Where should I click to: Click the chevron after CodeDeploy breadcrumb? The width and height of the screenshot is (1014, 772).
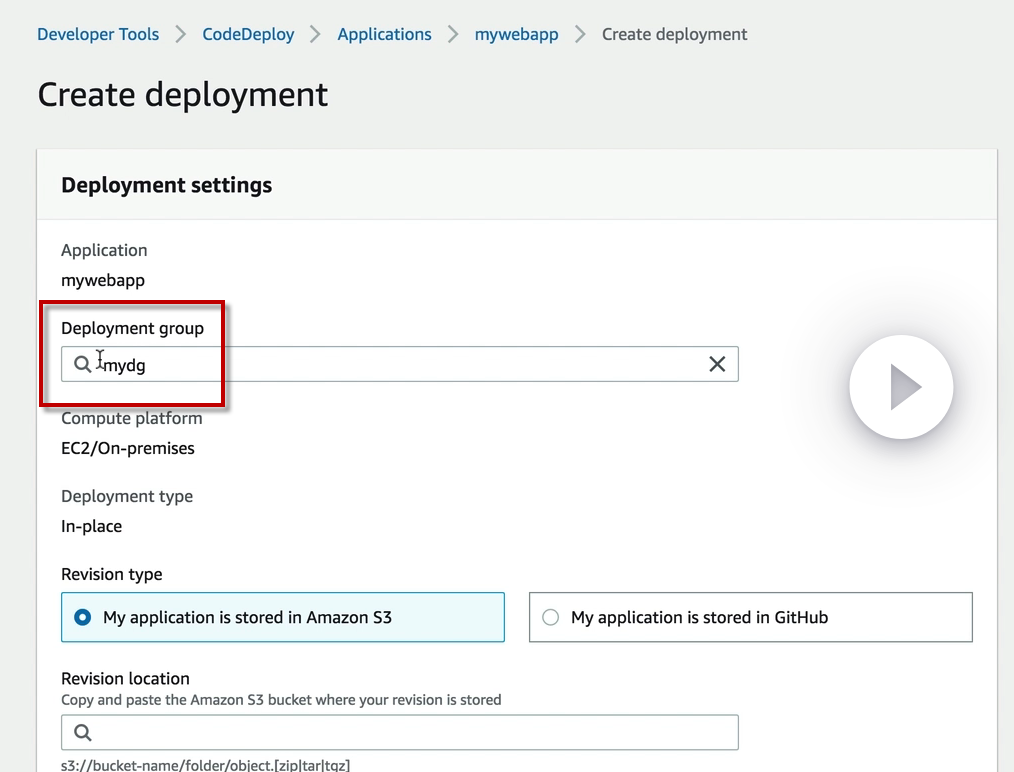pos(316,34)
